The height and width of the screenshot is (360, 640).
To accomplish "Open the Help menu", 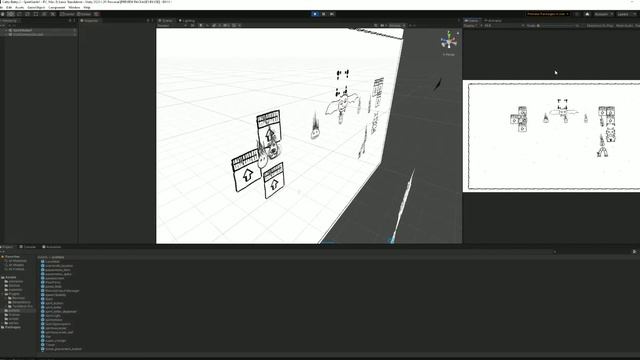I will coord(87,7).
